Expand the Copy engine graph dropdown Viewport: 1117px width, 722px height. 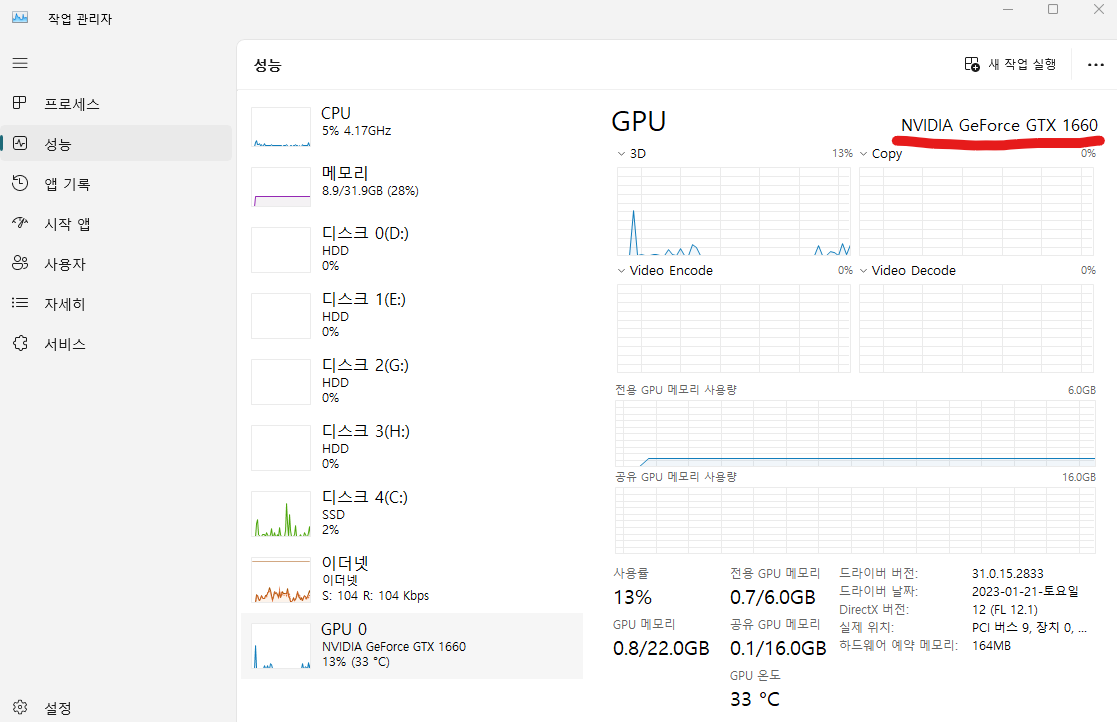pos(863,154)
